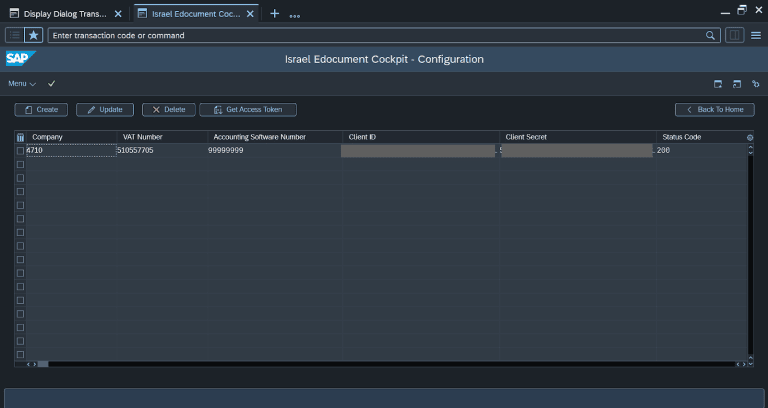Select the Israel Edocument Cockpit tab
Screen dimensions: 768x408
coord(196,14)
